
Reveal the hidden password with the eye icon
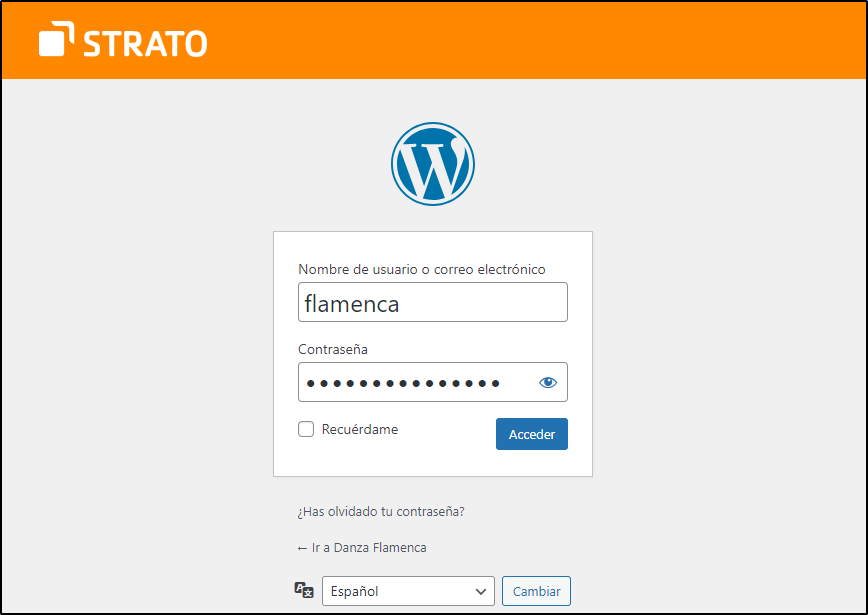[x=548, y=381]
